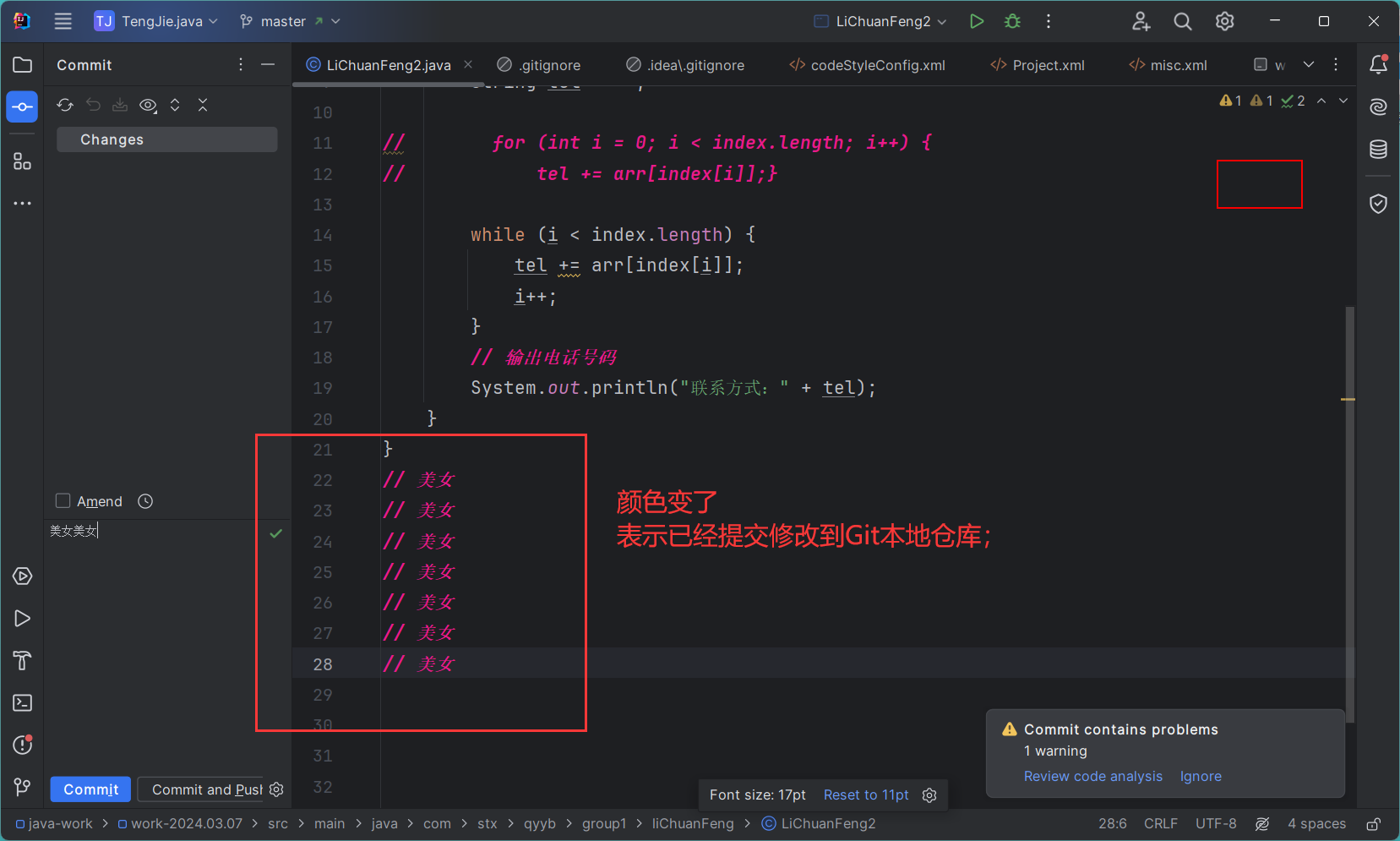
Task: Click the Rollback changes icon
Action: tap(93, 105)
